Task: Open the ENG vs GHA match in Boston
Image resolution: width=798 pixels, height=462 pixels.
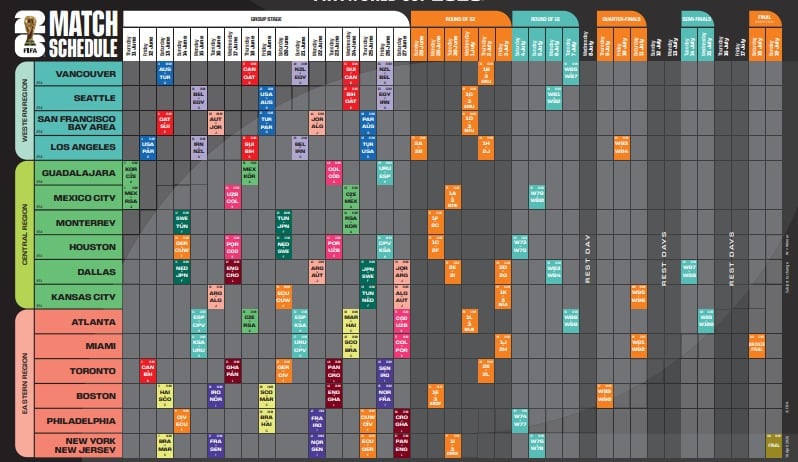Action: click(334, 396)
